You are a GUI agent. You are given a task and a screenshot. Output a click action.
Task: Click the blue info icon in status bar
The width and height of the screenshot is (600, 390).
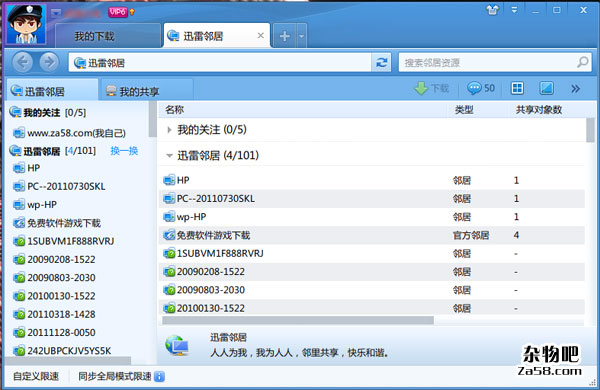(160, 377)
